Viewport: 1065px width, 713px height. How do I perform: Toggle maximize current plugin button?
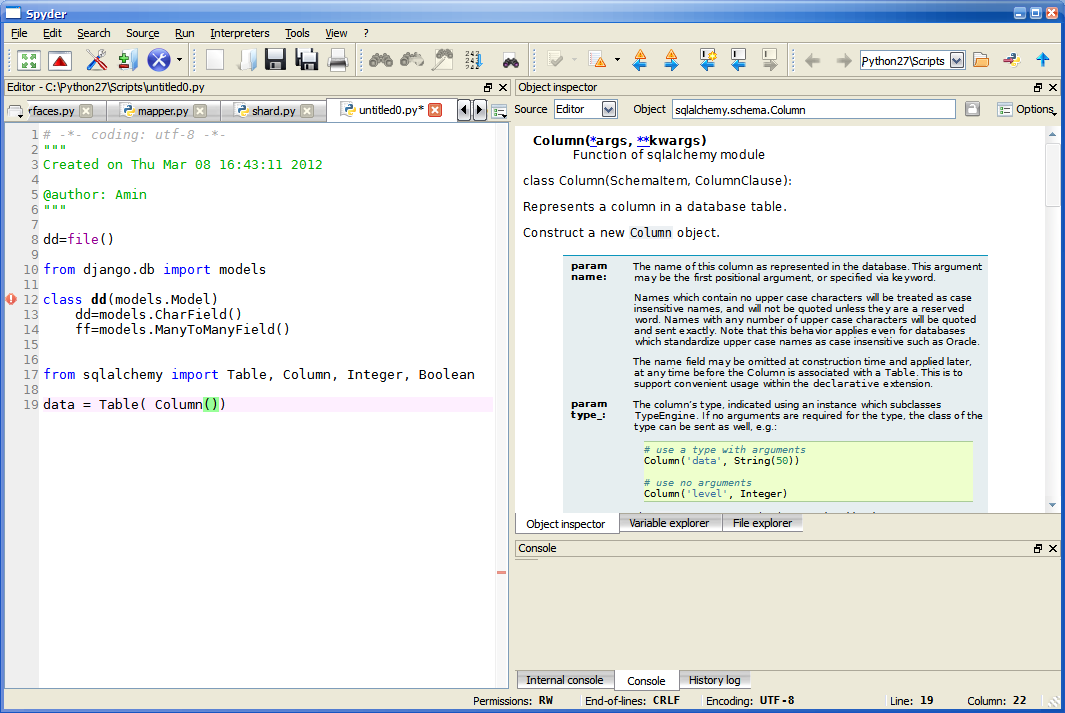point(29,60)
